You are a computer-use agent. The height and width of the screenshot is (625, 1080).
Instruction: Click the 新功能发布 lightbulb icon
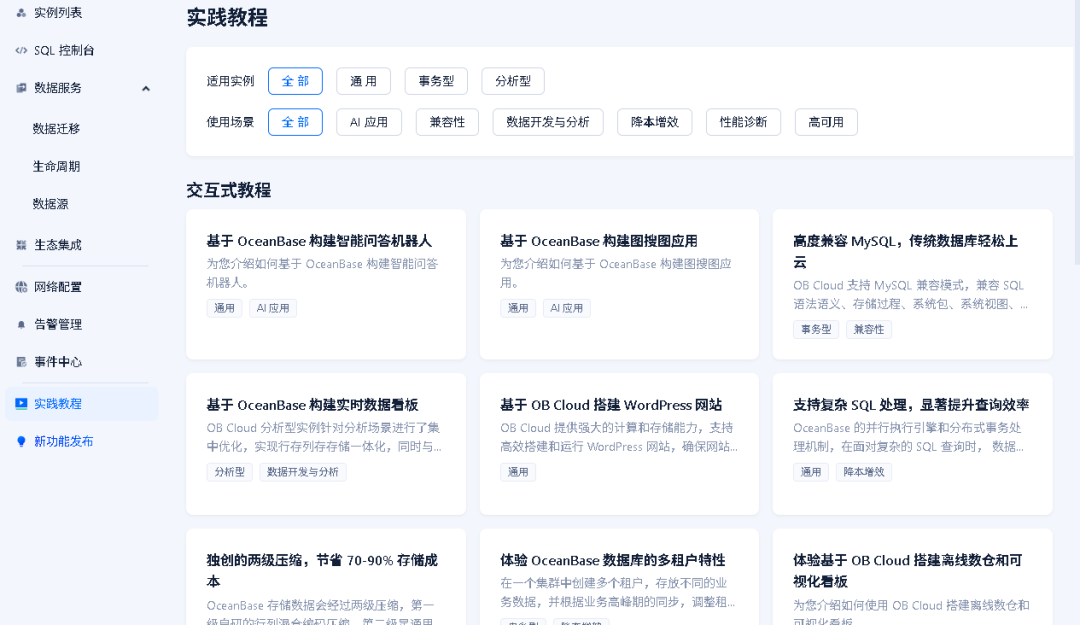click(x=21, y=441)
